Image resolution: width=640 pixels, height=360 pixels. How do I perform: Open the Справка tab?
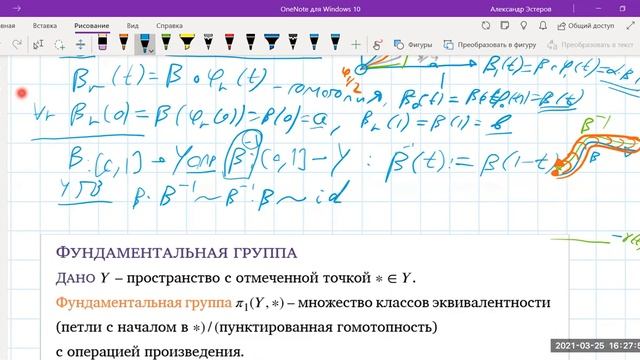tap(169, 25)
